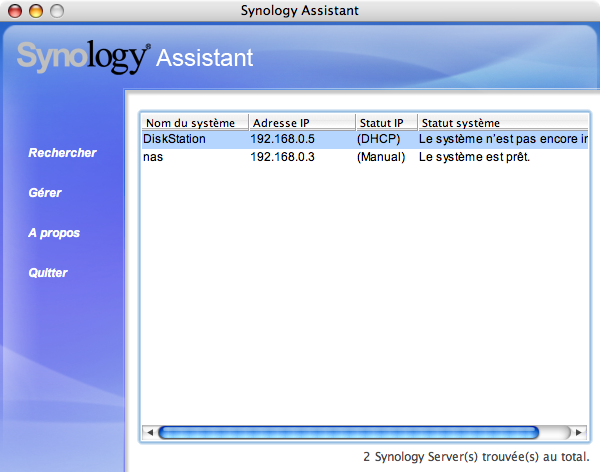
Task: Close the Synology Assistant window
Action: point(15,11)
